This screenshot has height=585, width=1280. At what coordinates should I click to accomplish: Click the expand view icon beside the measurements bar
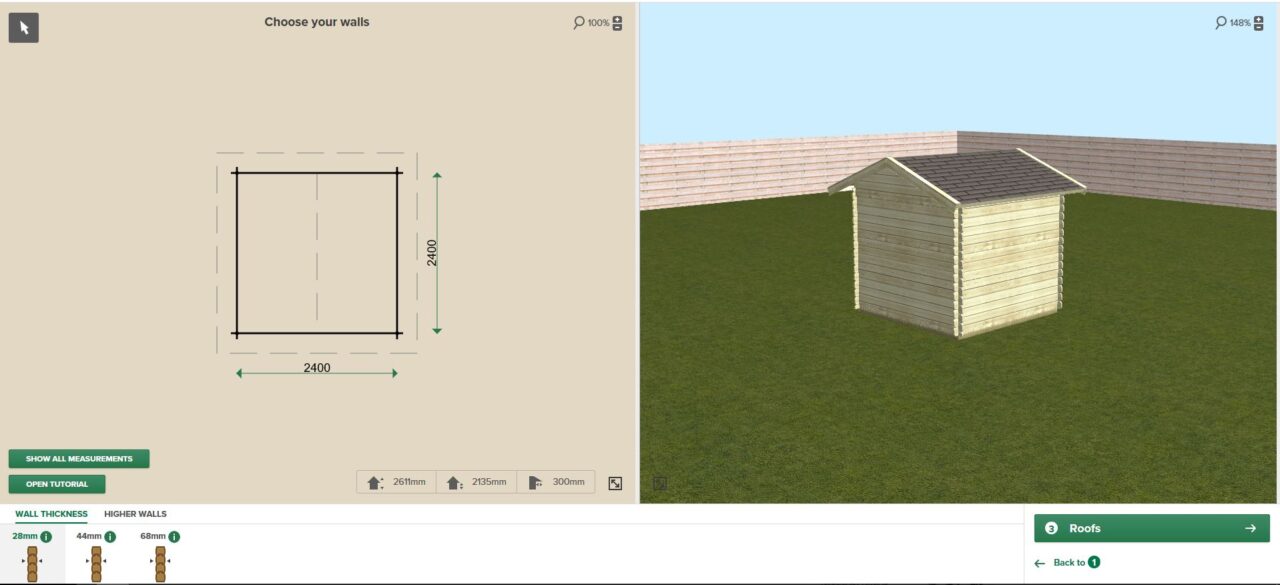pyautogui.click(x=618, y=481)
